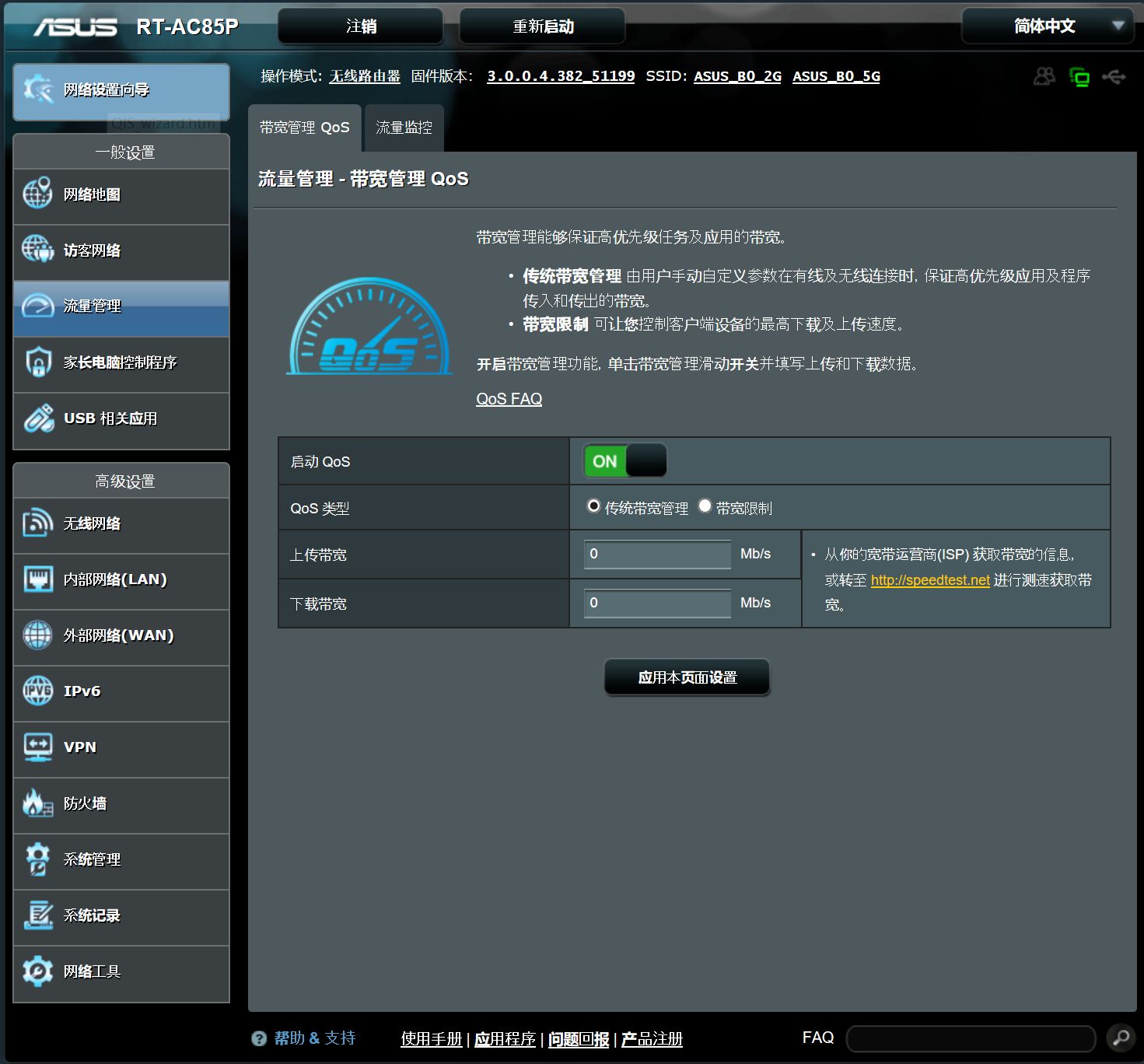This screenshot has width=1144, height=1064.
Task: Open the QoS FAQ link
Action: pyautogui.click(x=509, y=399)
